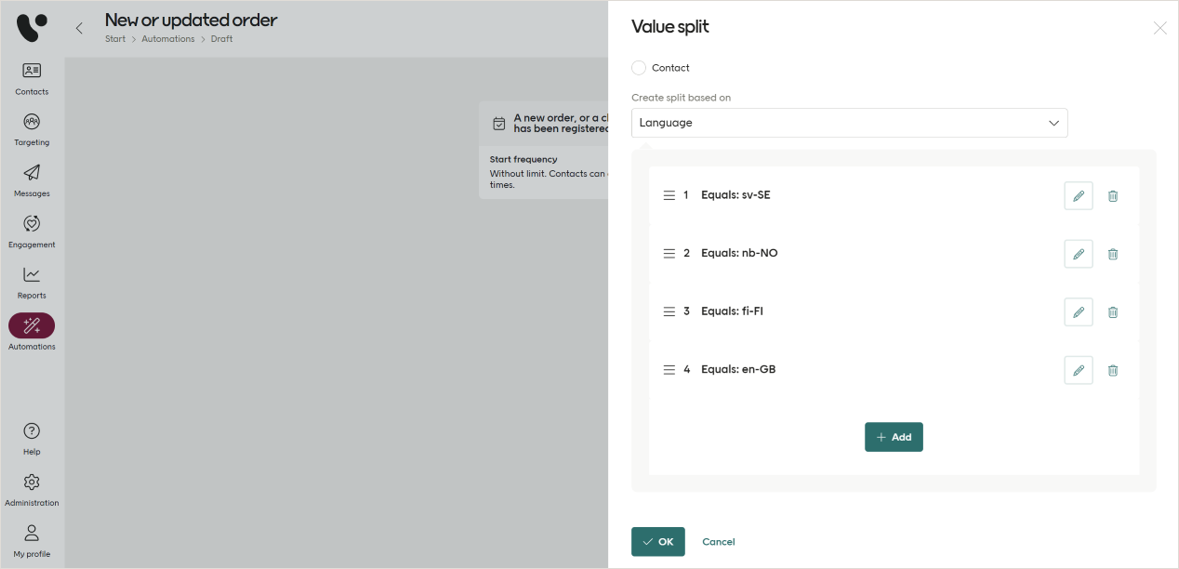
Task: Grab the drag handle of rule 1
Action: pos(669,195)
